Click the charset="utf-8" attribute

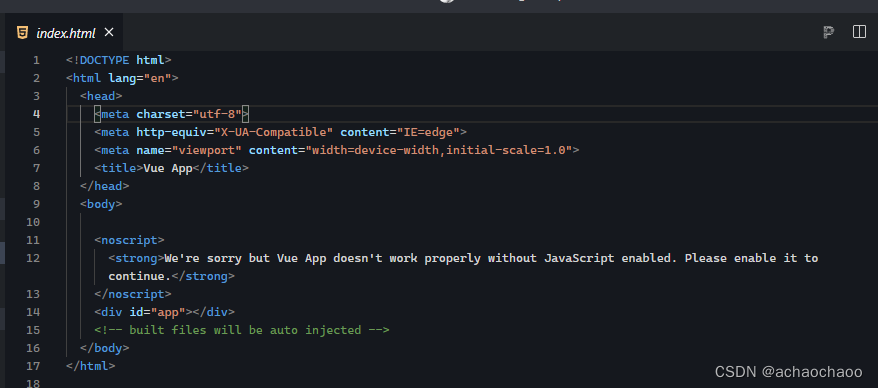coord(189,114)
